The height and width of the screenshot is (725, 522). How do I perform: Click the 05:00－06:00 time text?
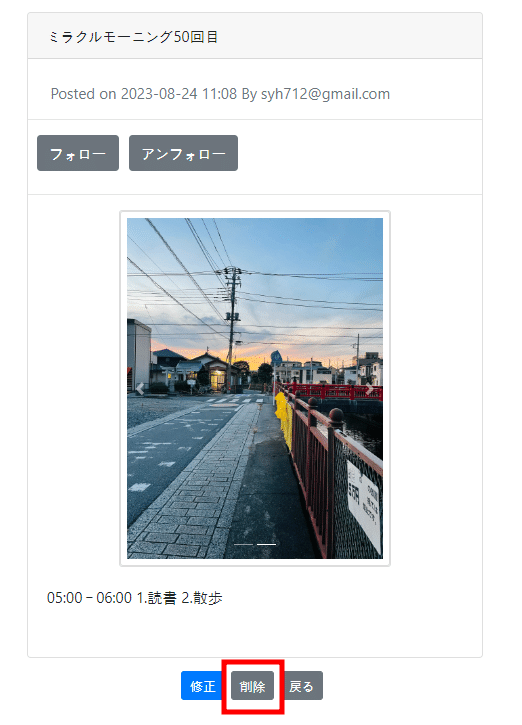[89, 598]
